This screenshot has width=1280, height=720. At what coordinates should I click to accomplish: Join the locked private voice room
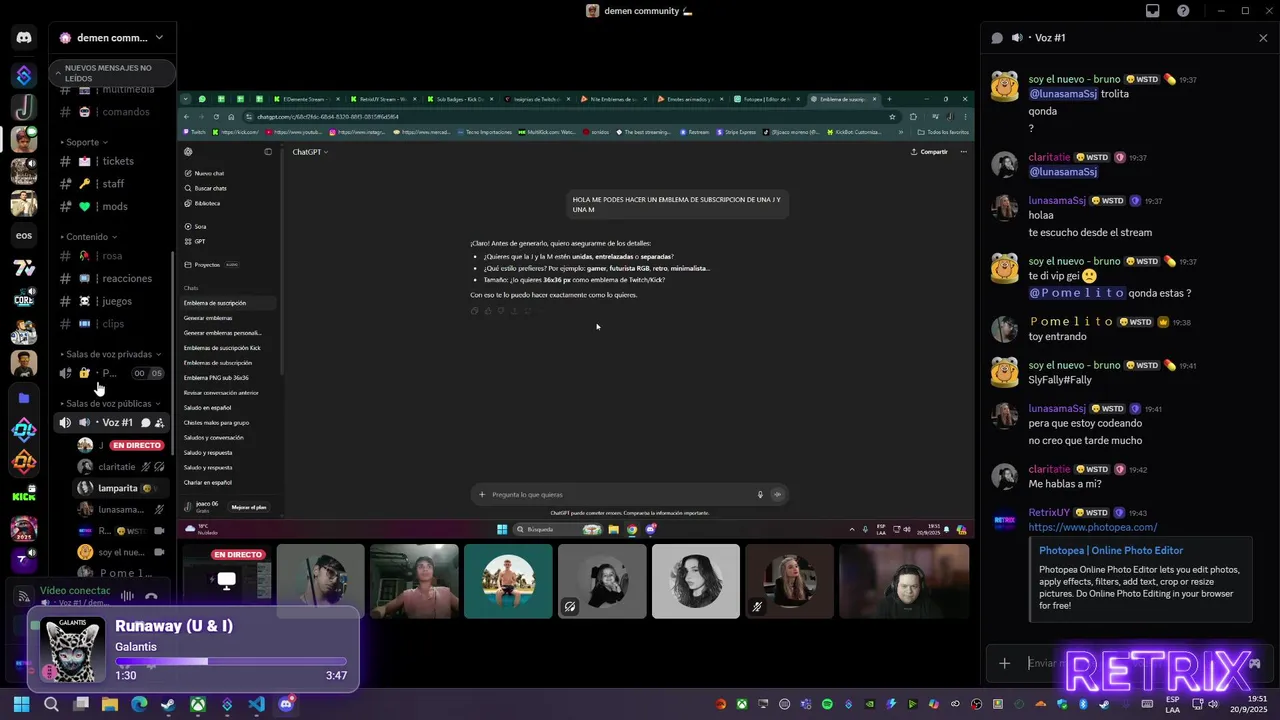click(112, 373)
